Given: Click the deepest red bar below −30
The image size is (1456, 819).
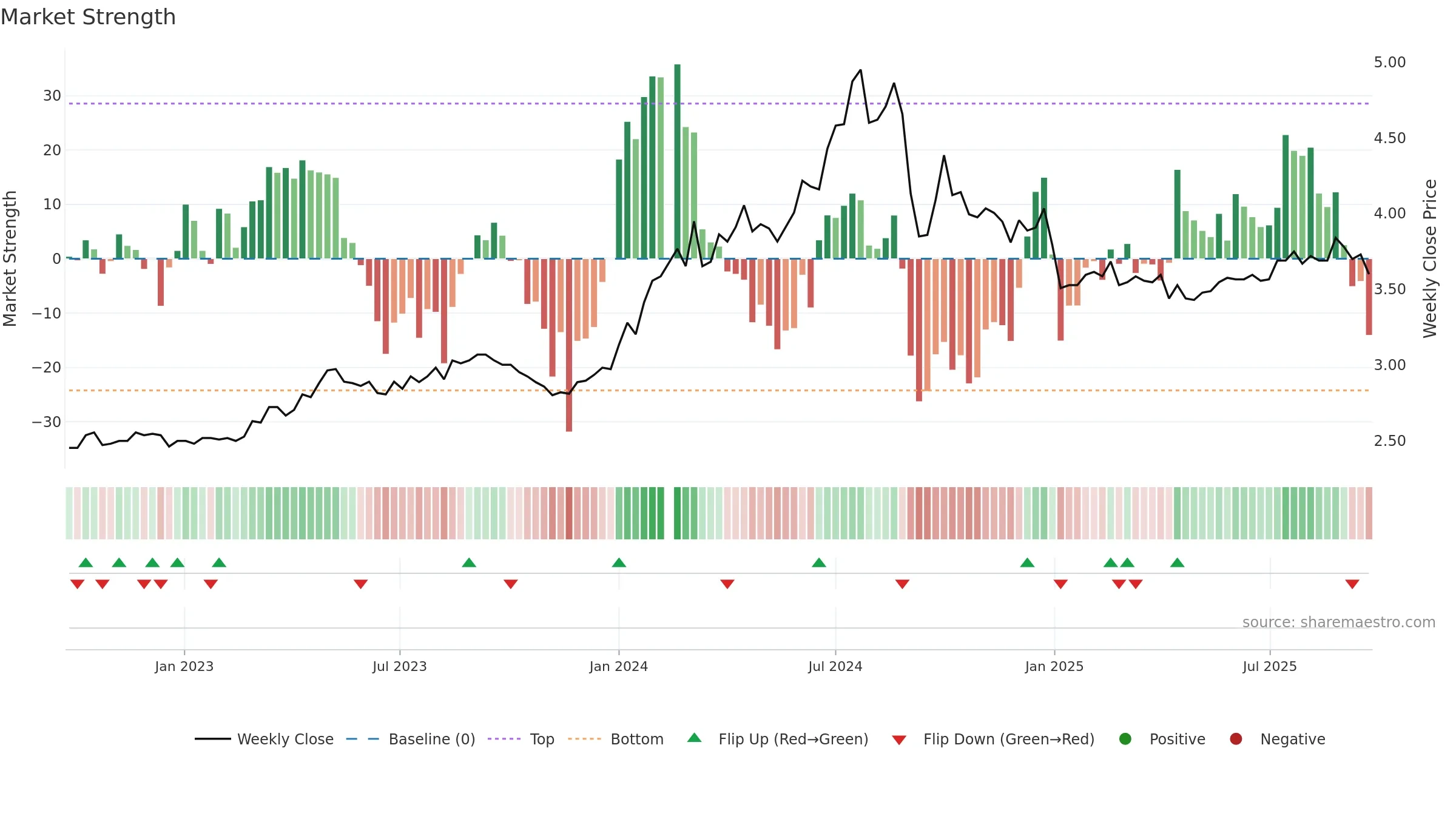Looking at the screenshot, I should pos(569,345).
